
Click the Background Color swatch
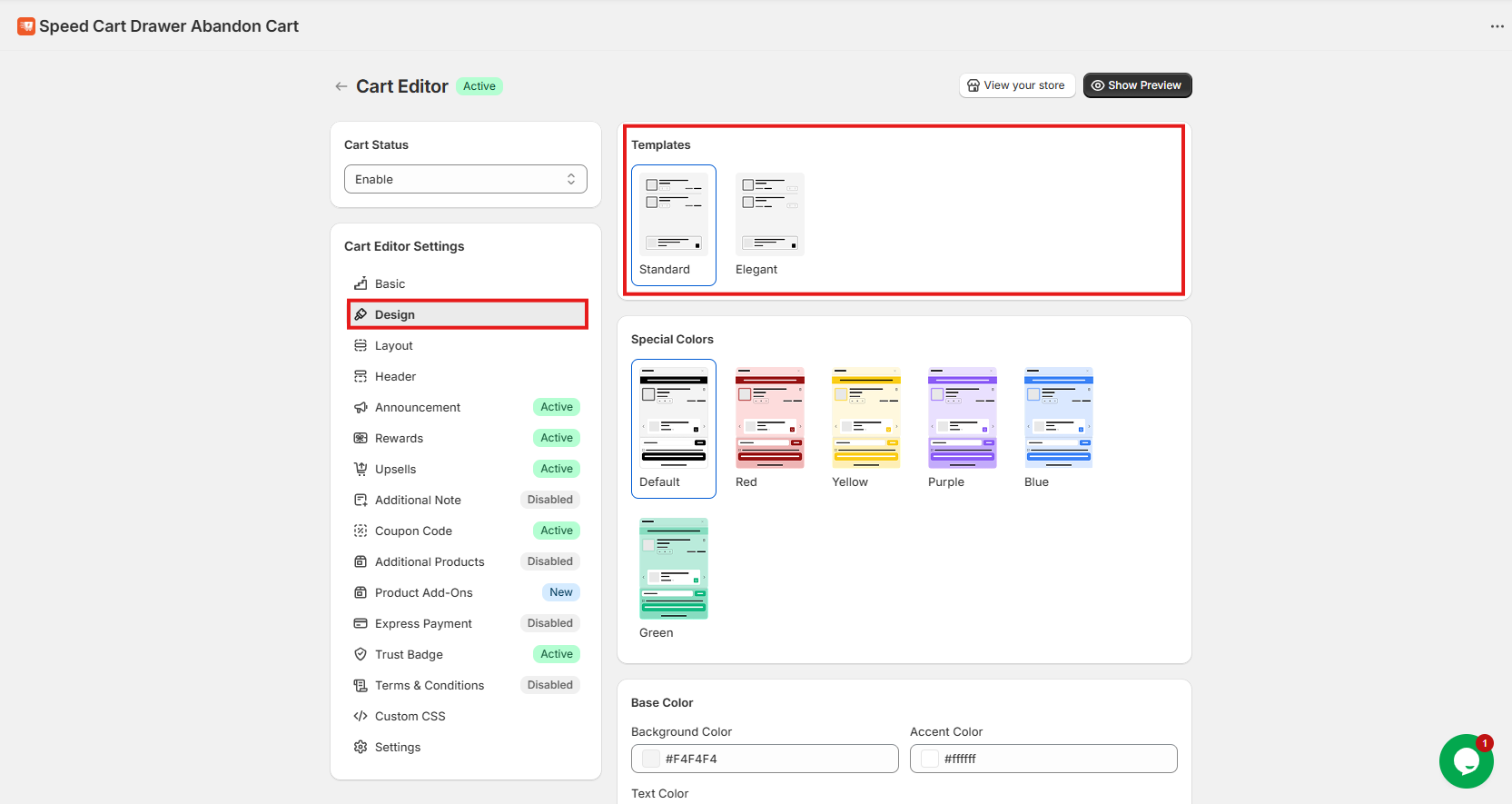tap(651, 759)
